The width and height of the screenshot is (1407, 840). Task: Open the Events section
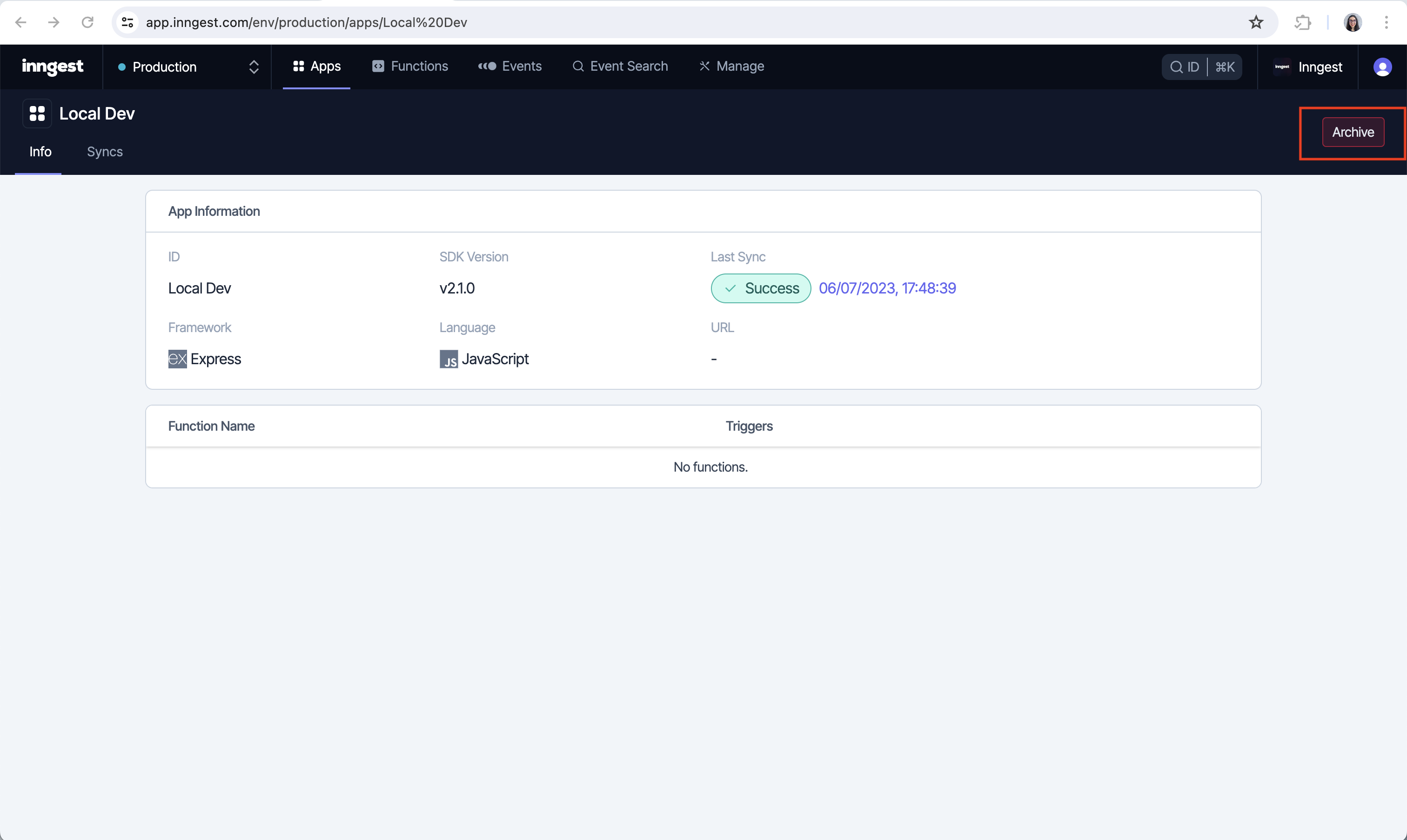(509, 66)
